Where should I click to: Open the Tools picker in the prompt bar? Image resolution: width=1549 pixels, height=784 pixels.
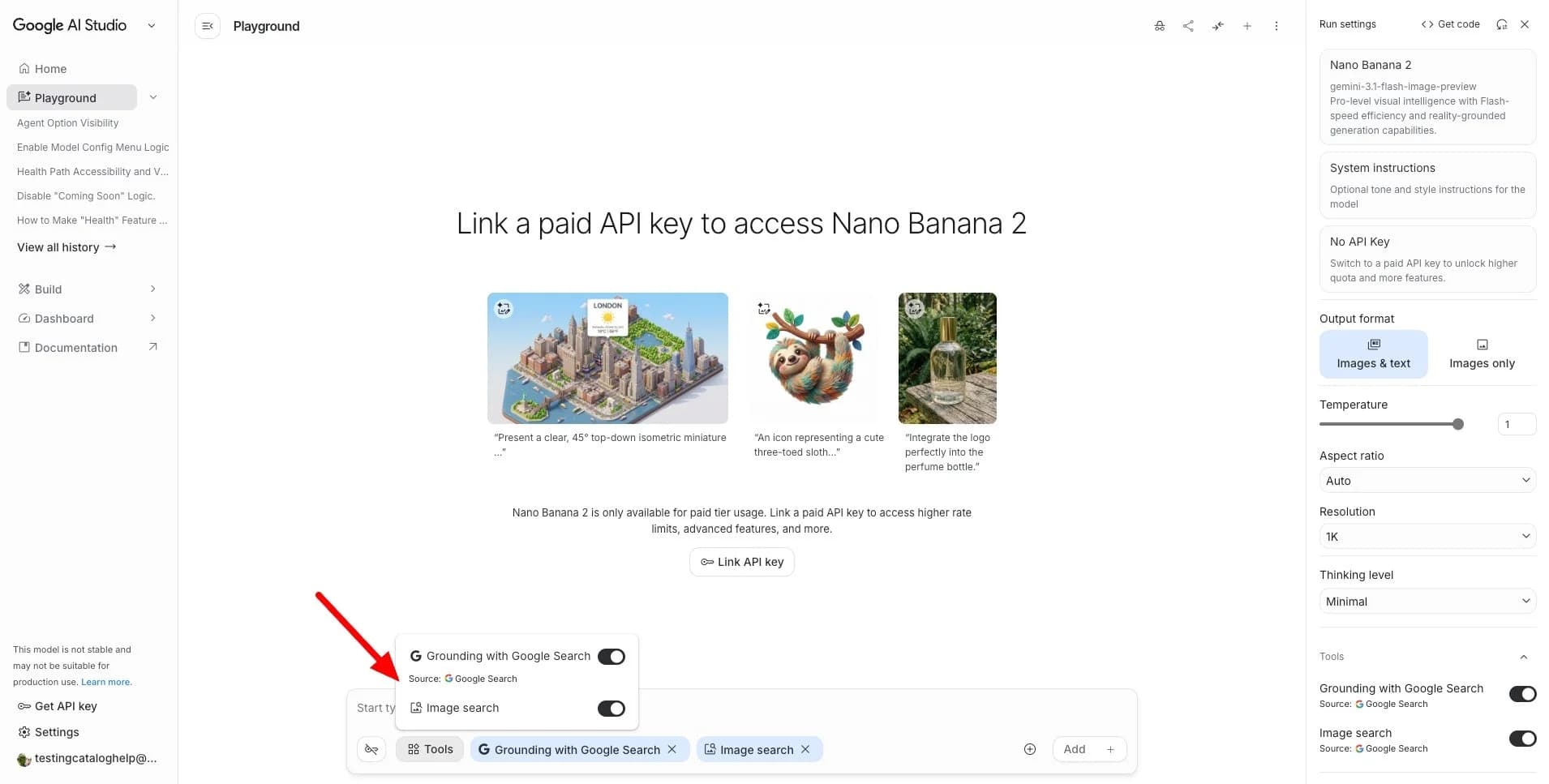429,748
